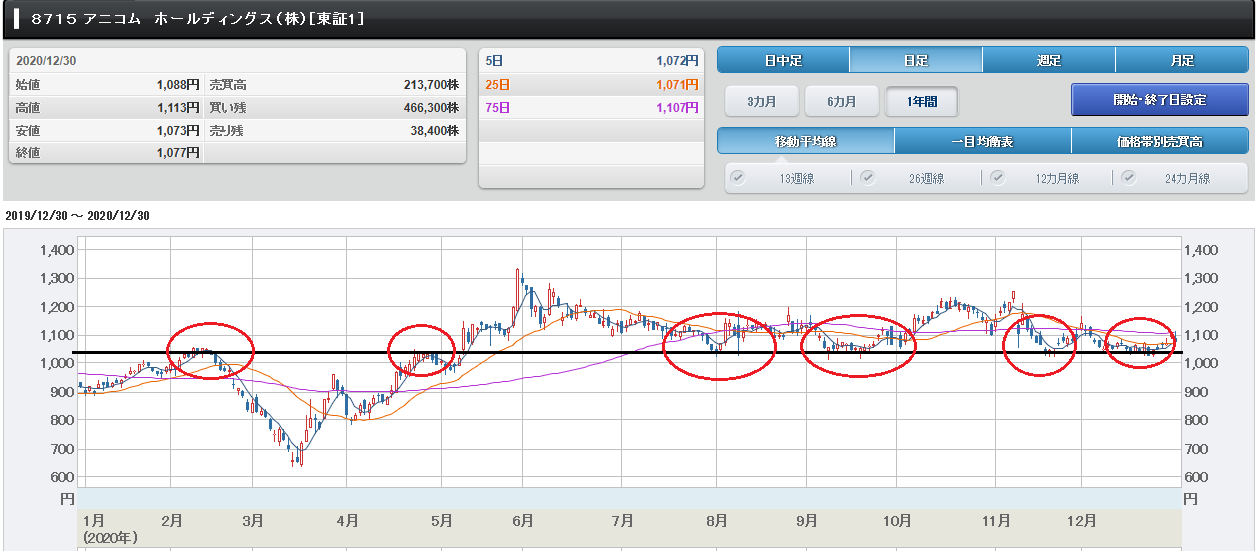Click the 安値 1,073円 value

click(x=178, y=131)
